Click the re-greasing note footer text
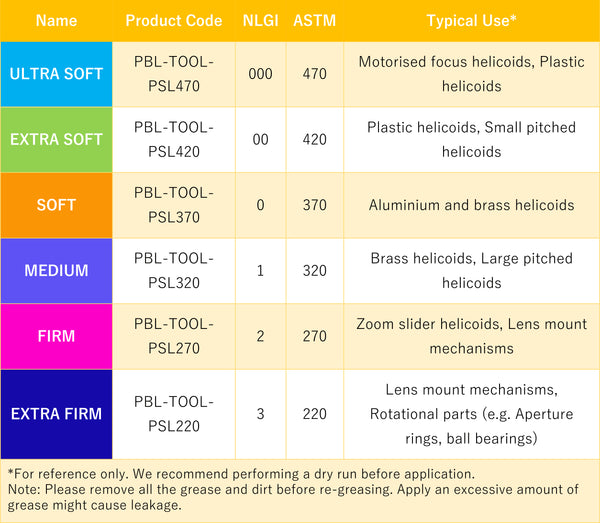 point(293,497)
